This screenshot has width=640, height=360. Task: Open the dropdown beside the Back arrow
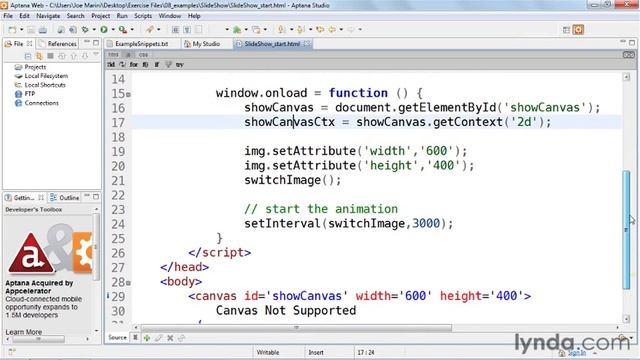pyautogui.click(x=341, y=29)
